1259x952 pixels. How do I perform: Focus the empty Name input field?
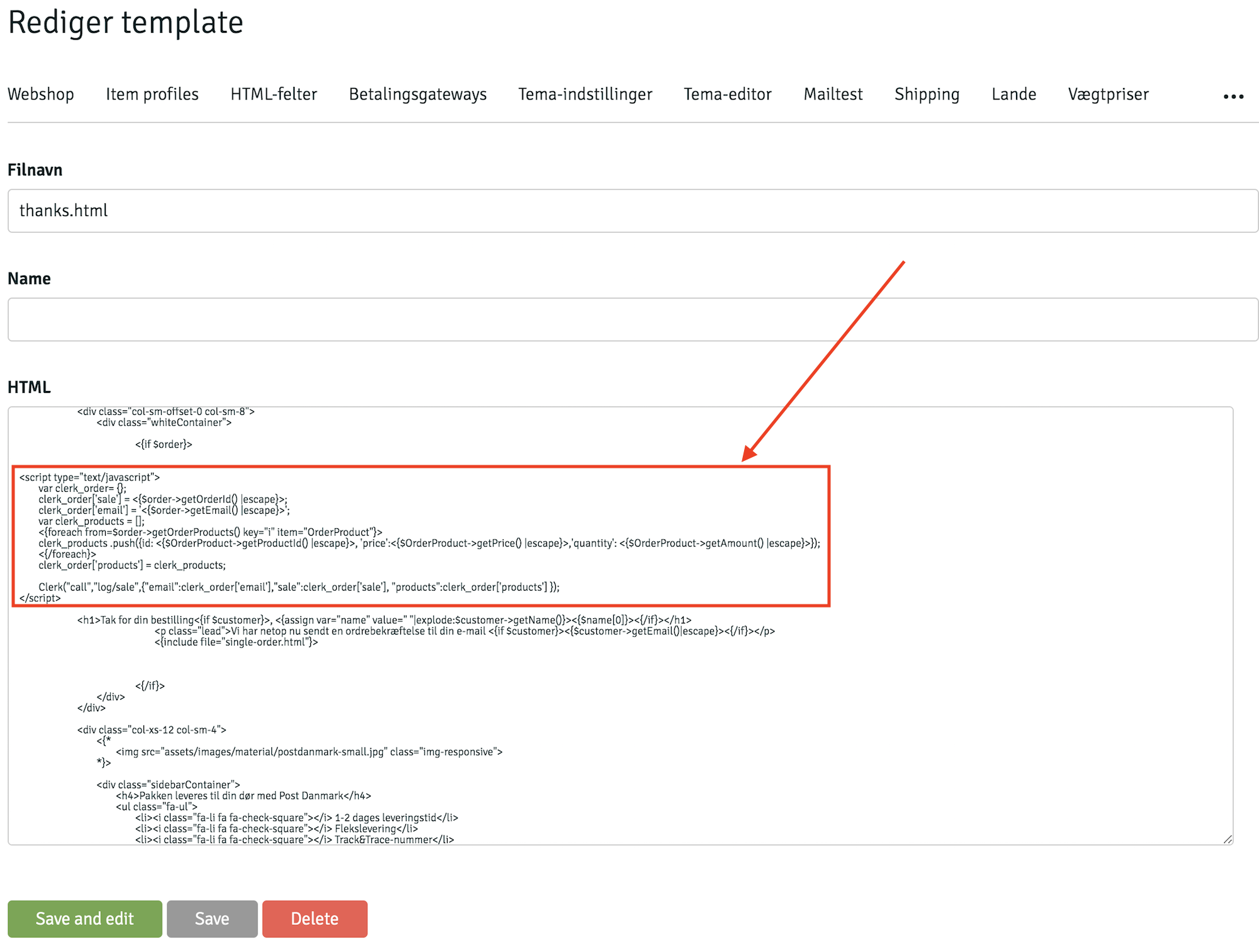(x=632, y=320)
